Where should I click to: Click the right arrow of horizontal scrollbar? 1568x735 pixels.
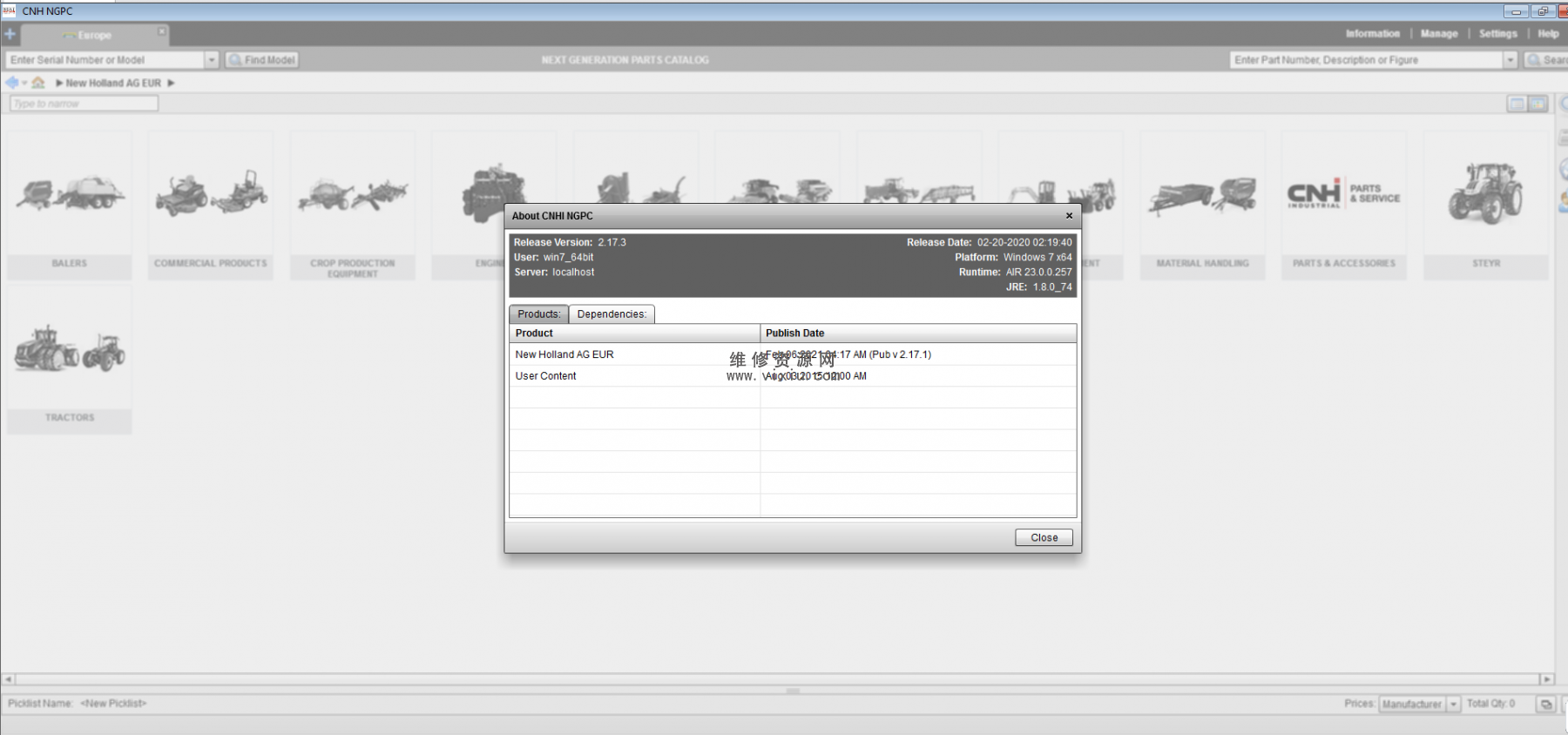1547,679
